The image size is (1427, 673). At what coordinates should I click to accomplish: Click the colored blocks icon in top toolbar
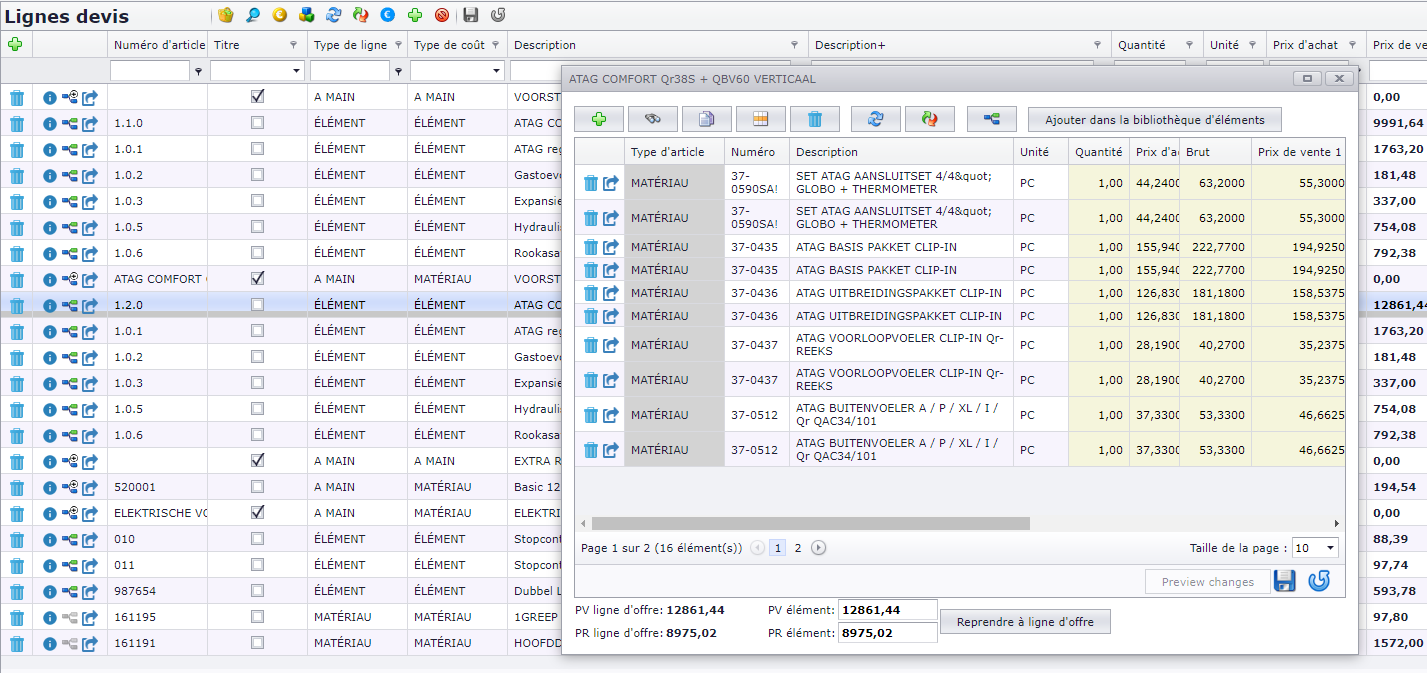click(306, 15)
